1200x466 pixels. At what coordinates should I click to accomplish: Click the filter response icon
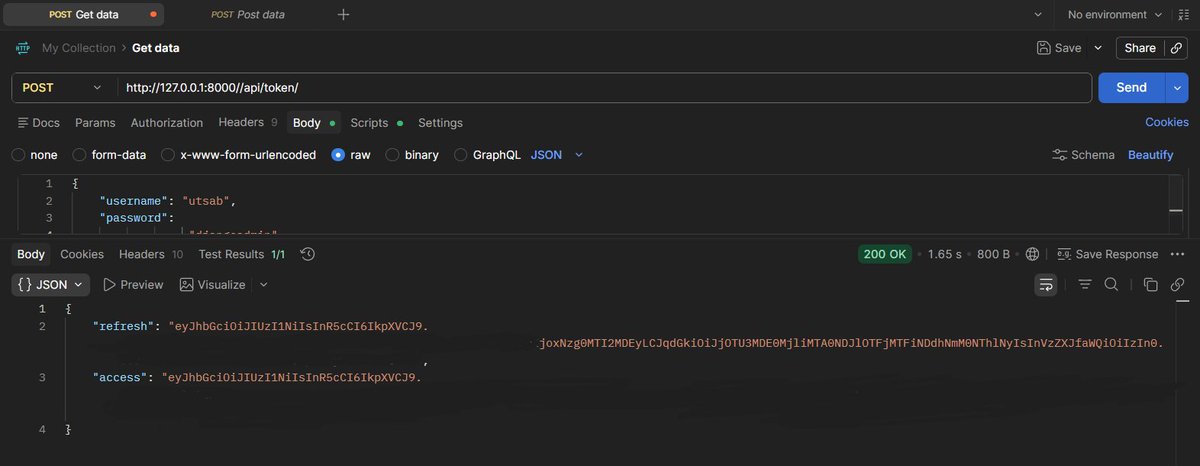point(1085,285)
